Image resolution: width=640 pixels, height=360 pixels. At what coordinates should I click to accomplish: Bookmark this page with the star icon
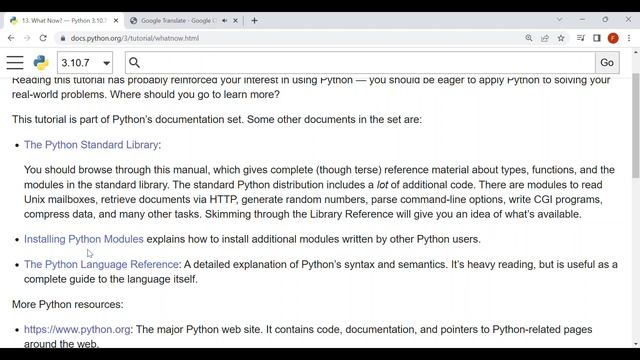(561, 38)
